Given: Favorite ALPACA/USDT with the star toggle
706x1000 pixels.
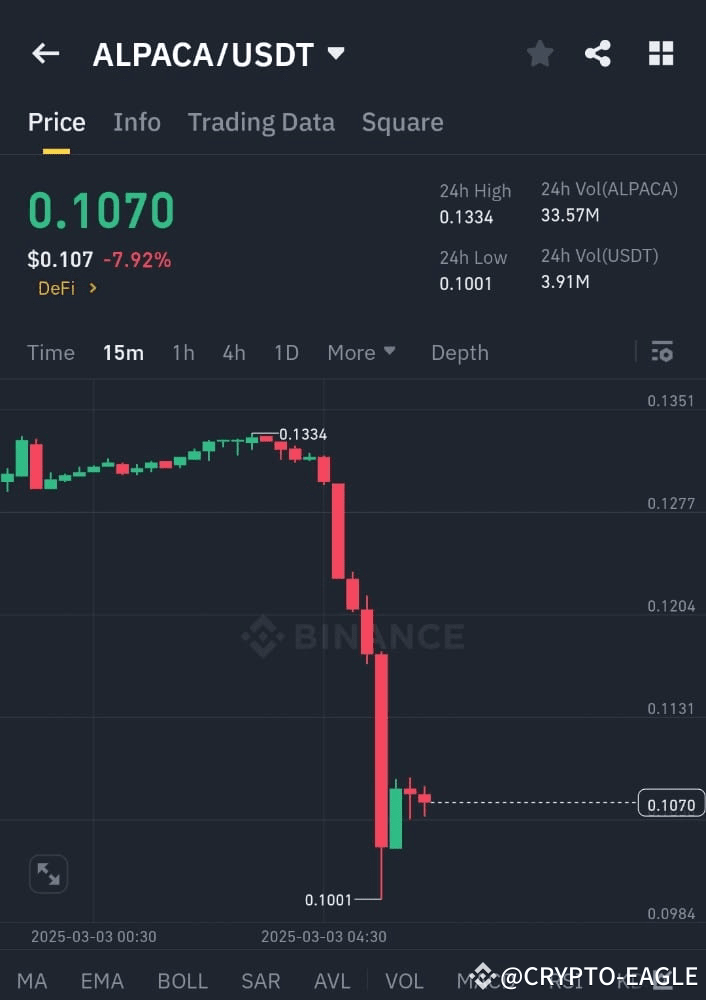Looking at the screenshot, I should click(540, 54).
